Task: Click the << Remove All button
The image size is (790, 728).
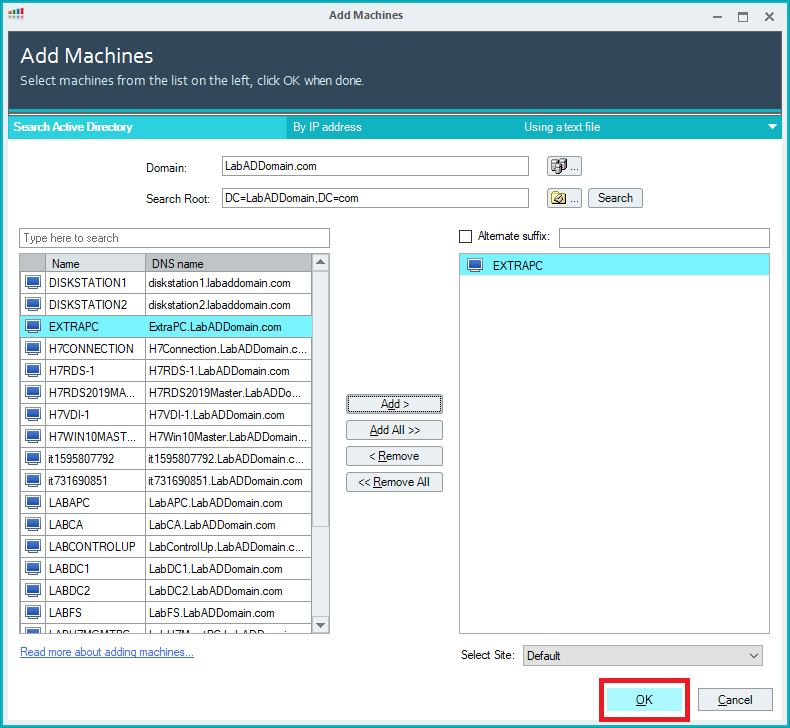Action: point(394,482)
